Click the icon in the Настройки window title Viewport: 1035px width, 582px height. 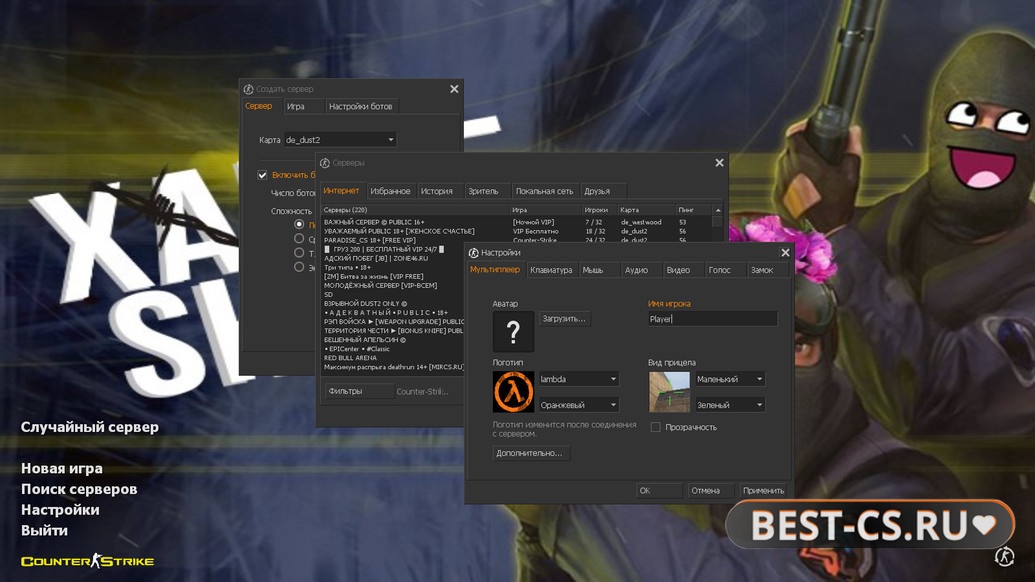tap(473, 253)
